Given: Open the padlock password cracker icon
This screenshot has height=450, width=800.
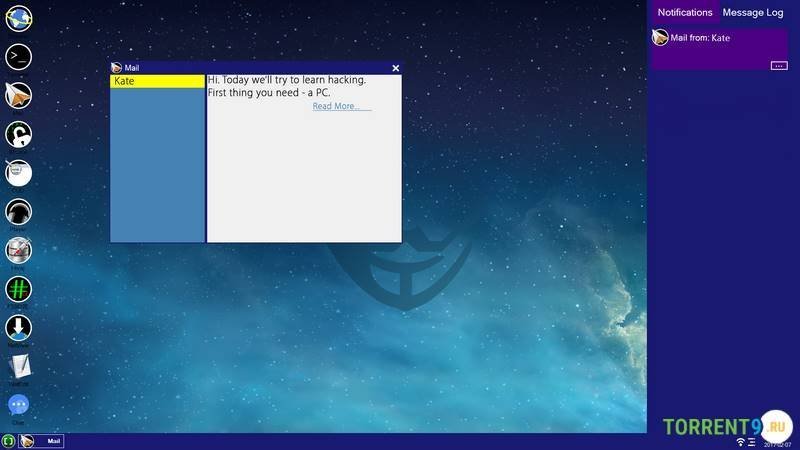Looking at the screenshot, I should (x=19, y=134).
